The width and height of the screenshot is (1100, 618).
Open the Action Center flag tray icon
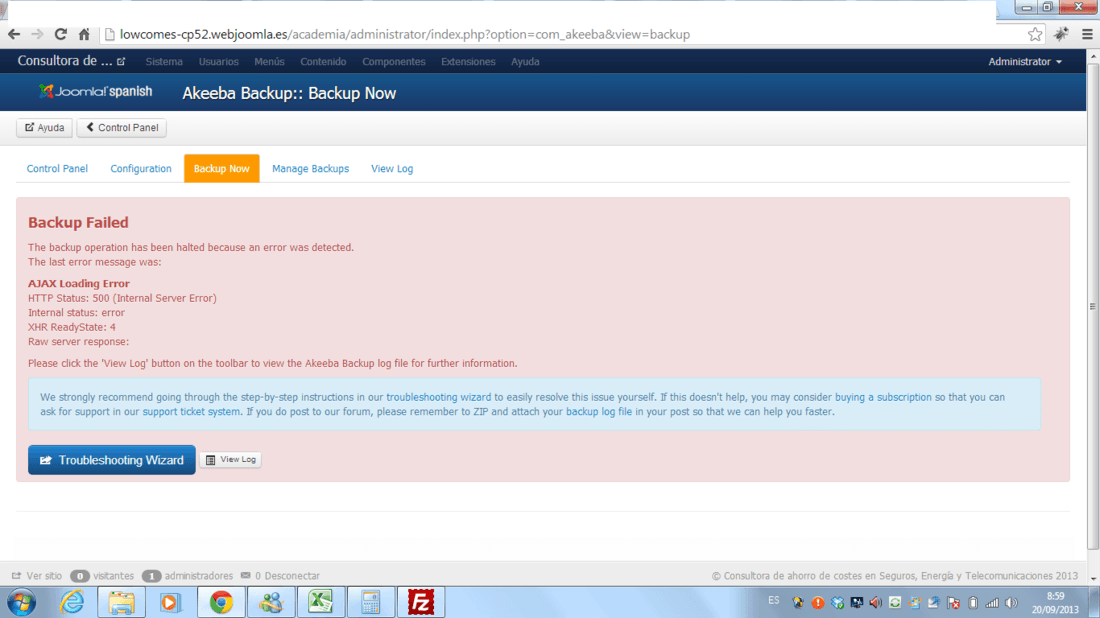pos(953,603)
